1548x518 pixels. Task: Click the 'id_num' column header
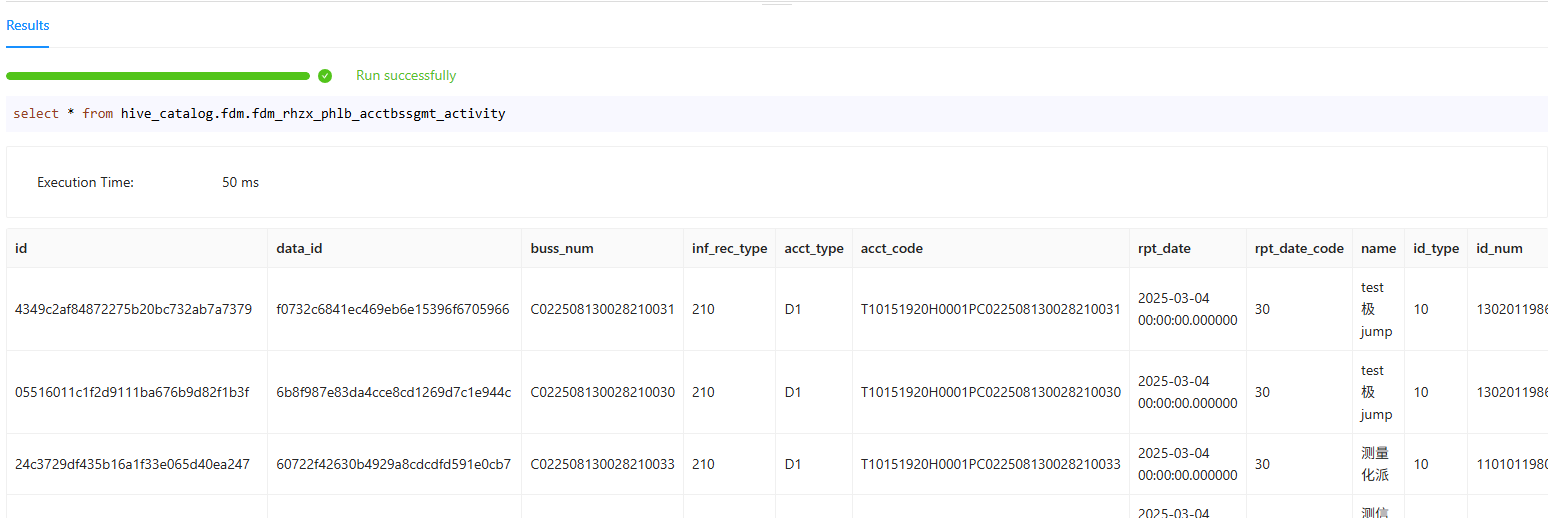(1499, 248)
